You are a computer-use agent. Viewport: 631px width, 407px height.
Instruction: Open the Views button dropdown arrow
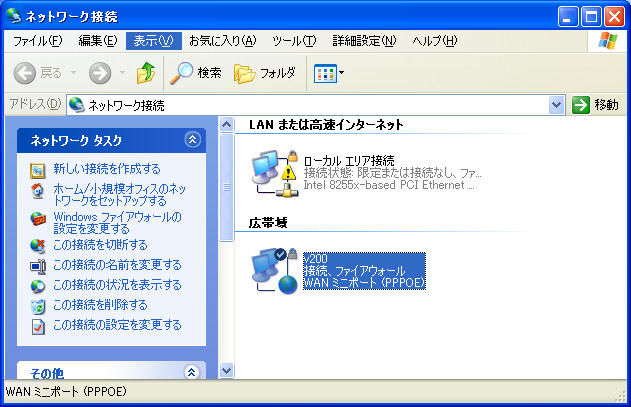[342, 73]
